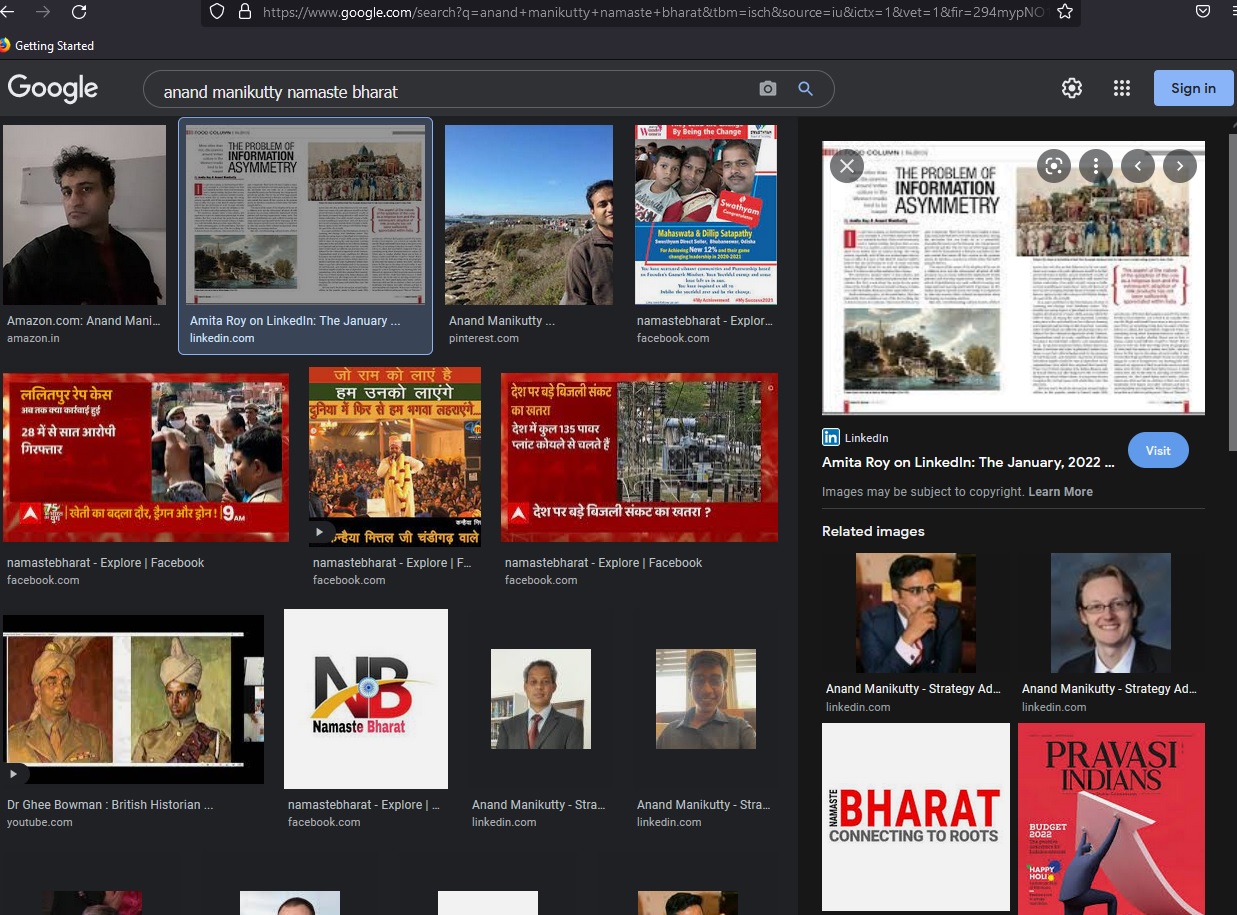Reload the page with the refresh icon

click(x=79, y=12)
